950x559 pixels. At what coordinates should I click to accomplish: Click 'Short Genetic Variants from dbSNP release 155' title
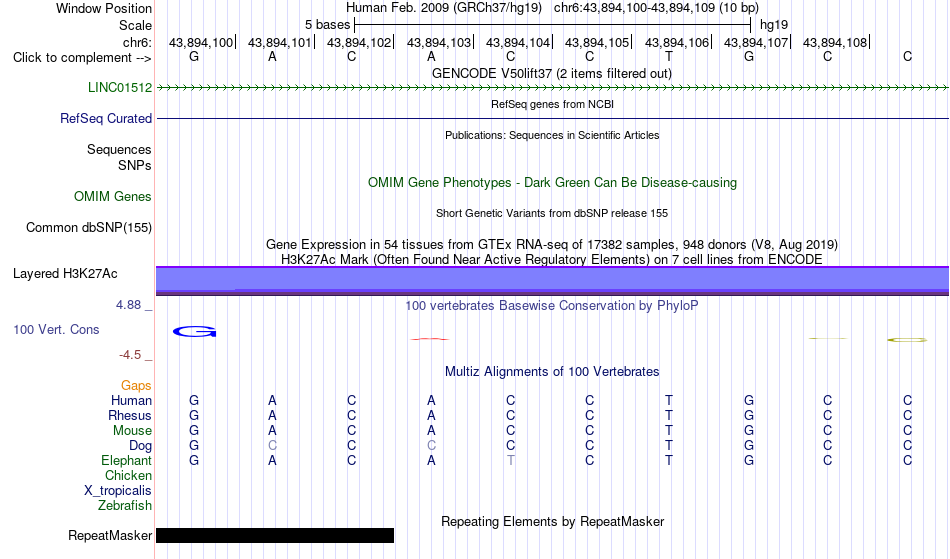pyautogui.click(x=552, y=213)
